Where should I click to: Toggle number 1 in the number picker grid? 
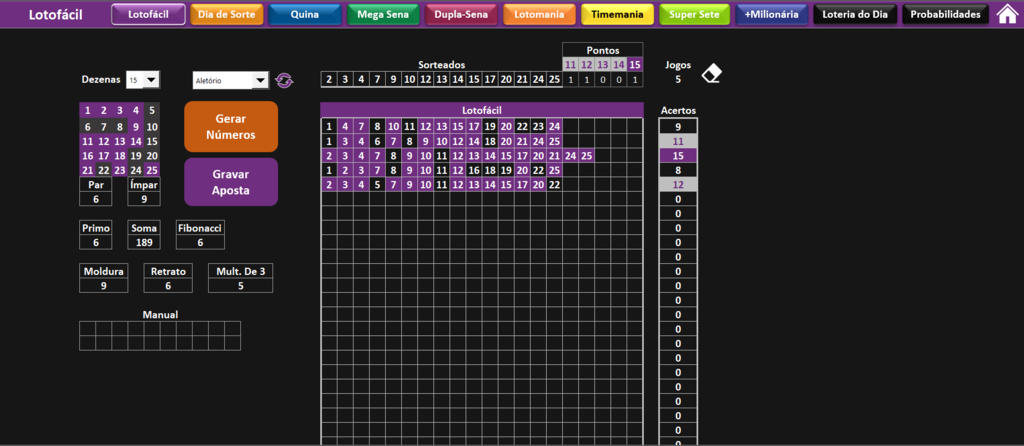tap(88, 110)
